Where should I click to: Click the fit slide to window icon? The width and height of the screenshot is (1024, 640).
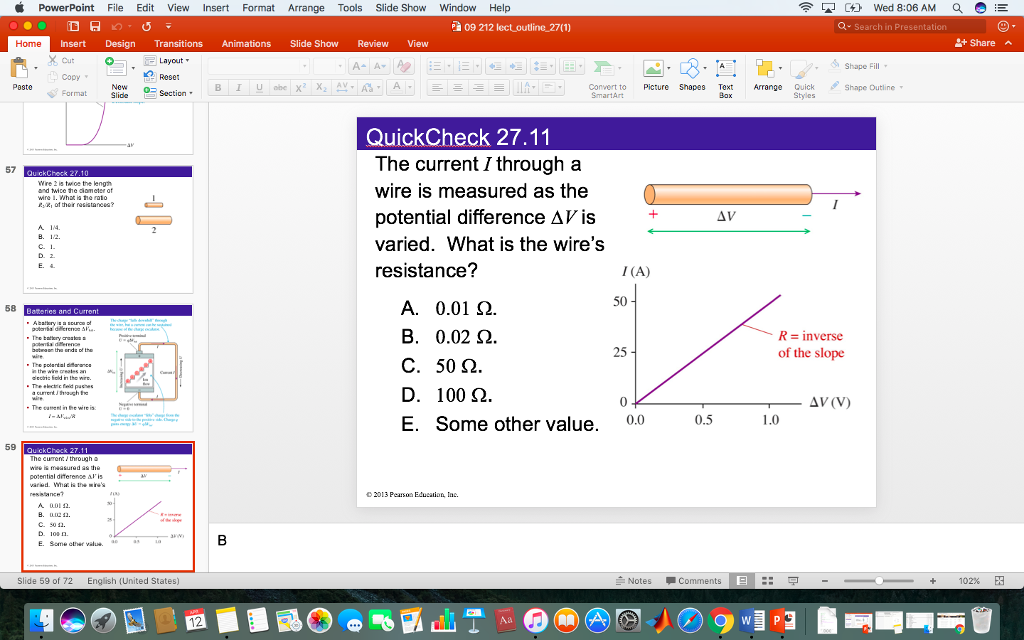pos(1001,581)
